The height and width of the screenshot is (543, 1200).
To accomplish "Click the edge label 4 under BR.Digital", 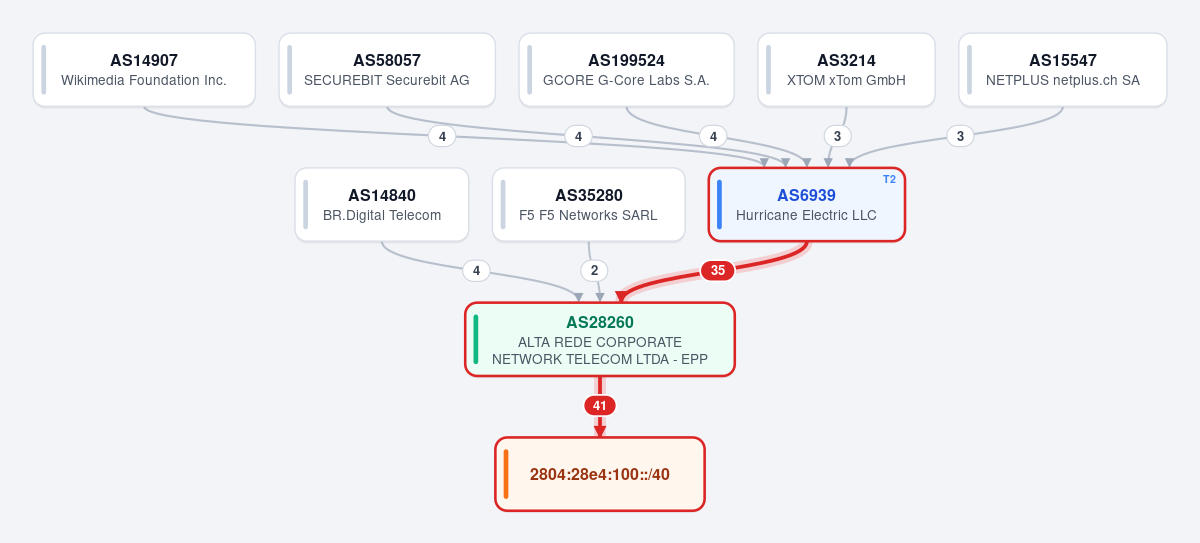I will (x=476, y=270).
